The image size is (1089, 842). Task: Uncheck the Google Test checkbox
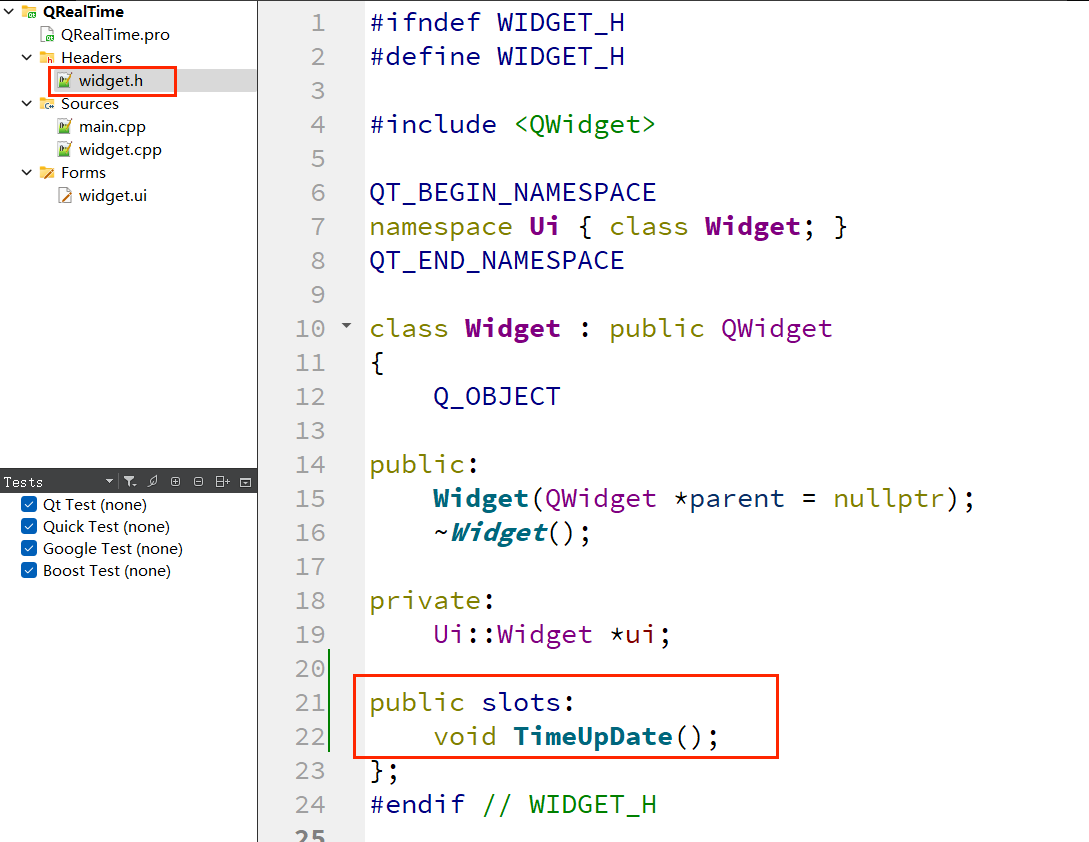click(29, 548)
